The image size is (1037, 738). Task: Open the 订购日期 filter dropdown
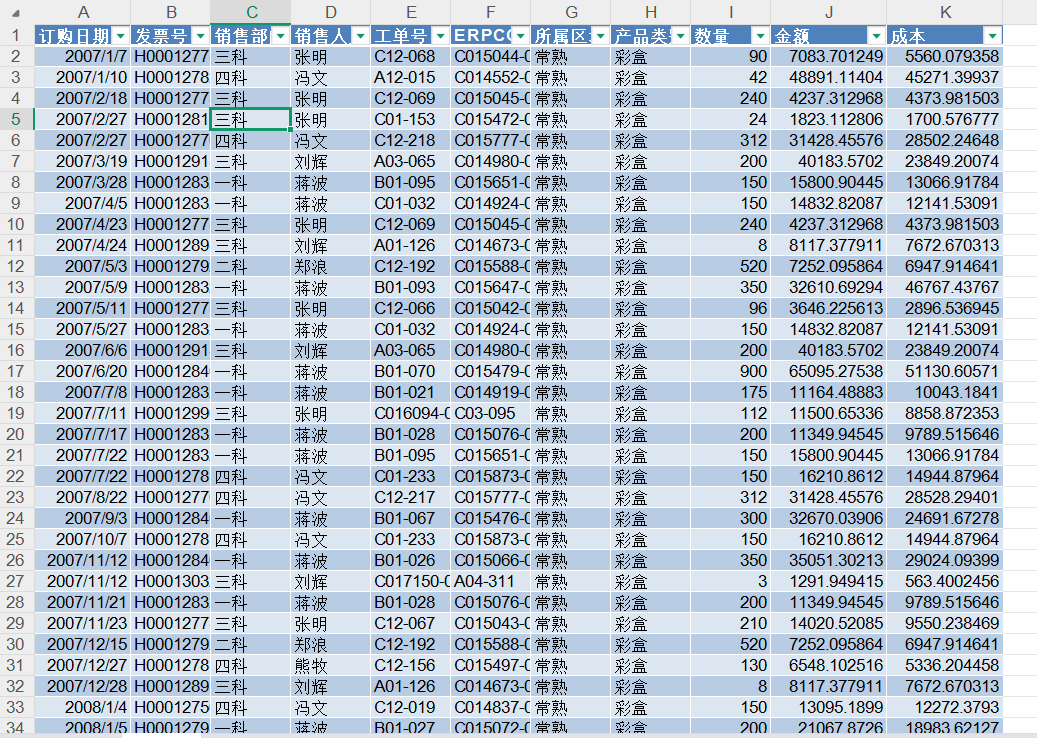pos(121,36)
